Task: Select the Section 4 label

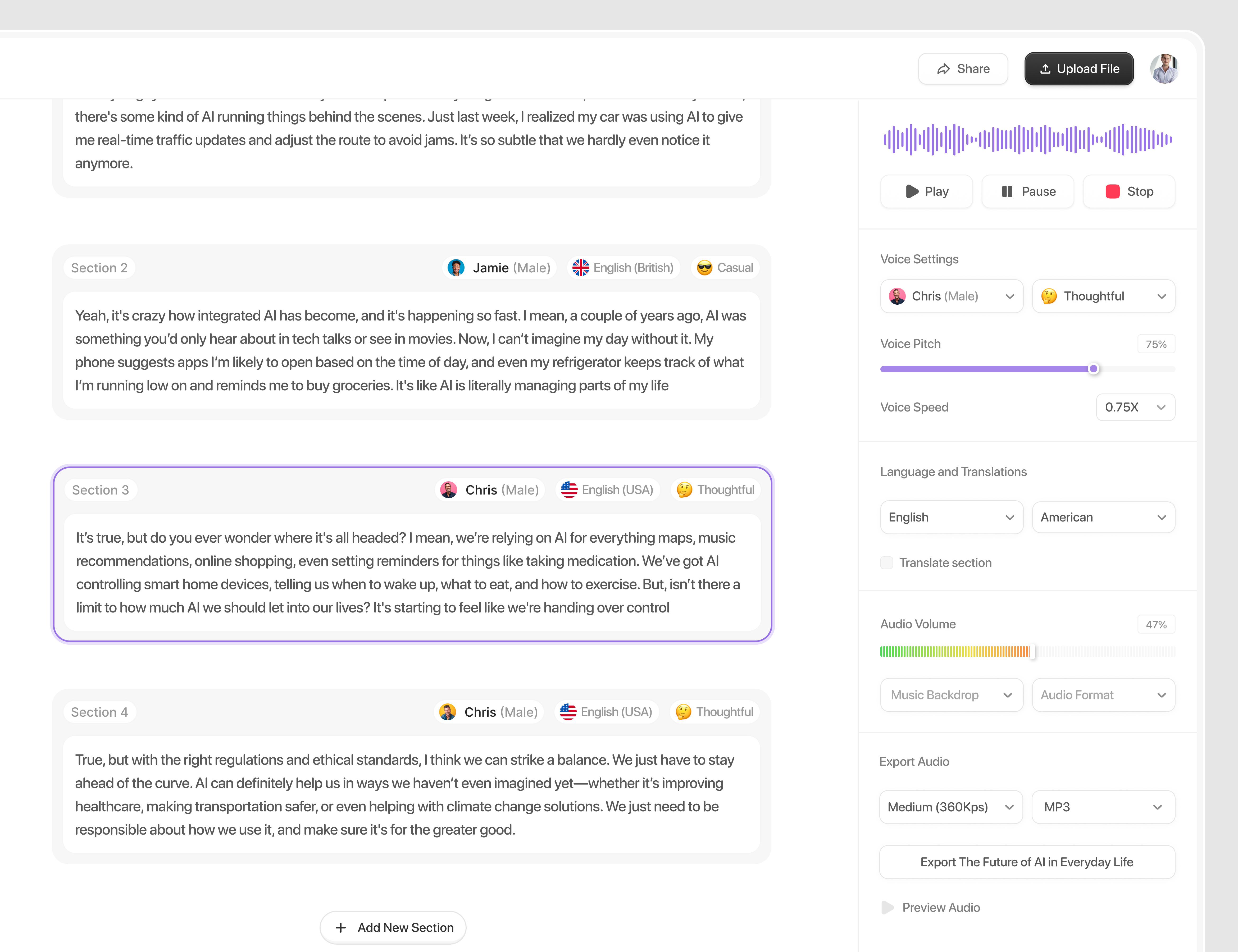Action: (x=99, y=712)
